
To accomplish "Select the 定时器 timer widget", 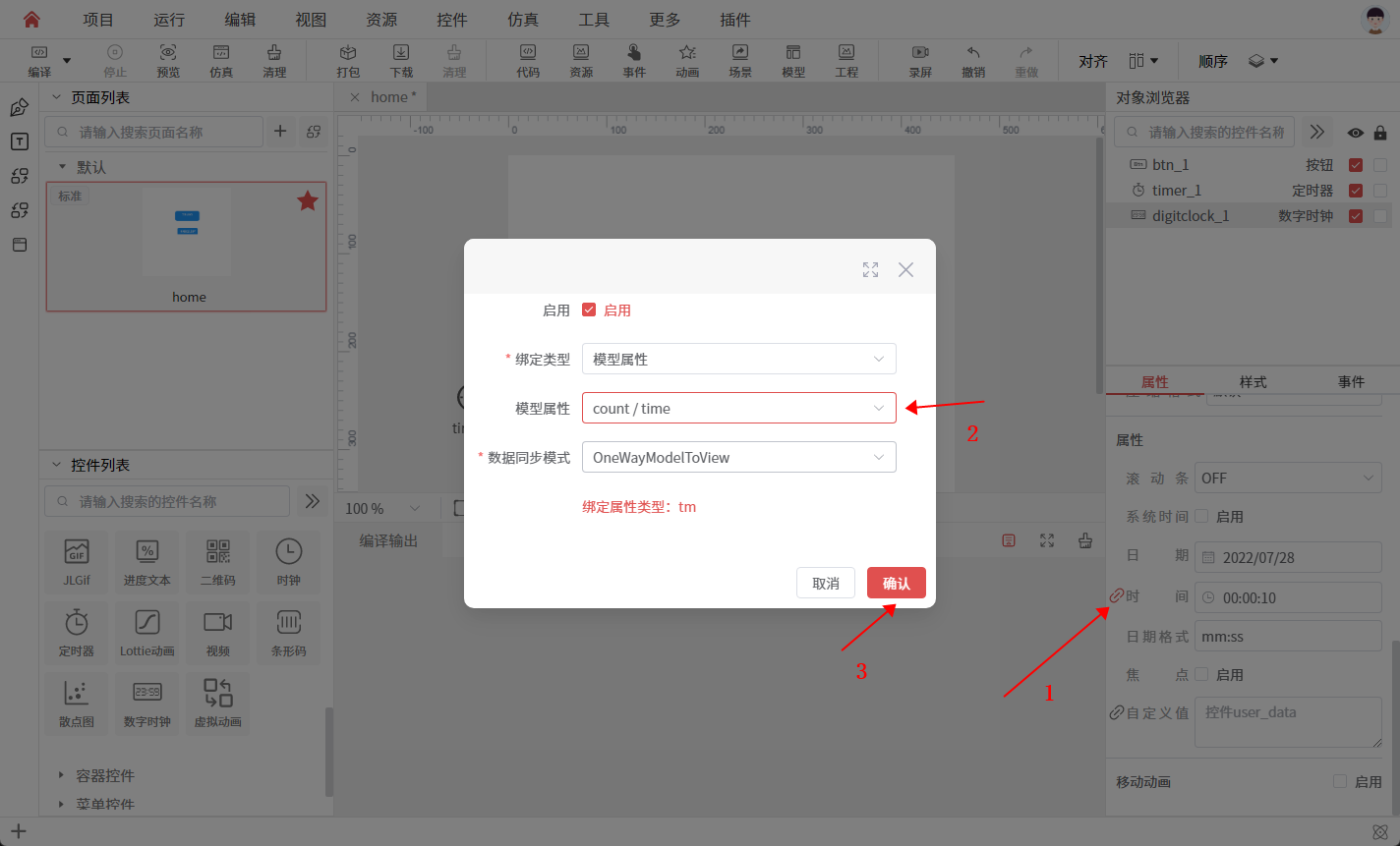I will (77, 634).
